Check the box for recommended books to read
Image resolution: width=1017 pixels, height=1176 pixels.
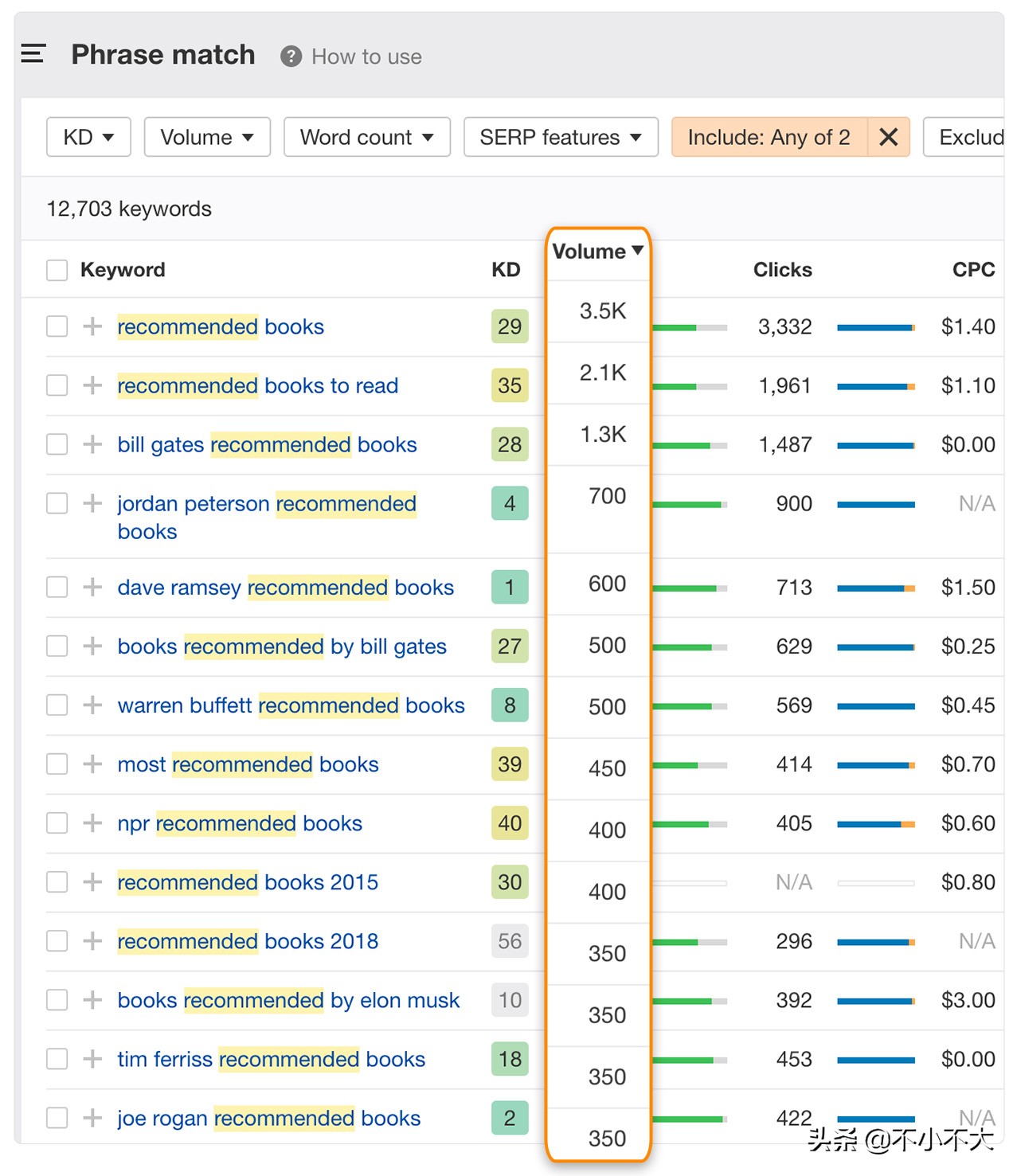pos(57,385)
